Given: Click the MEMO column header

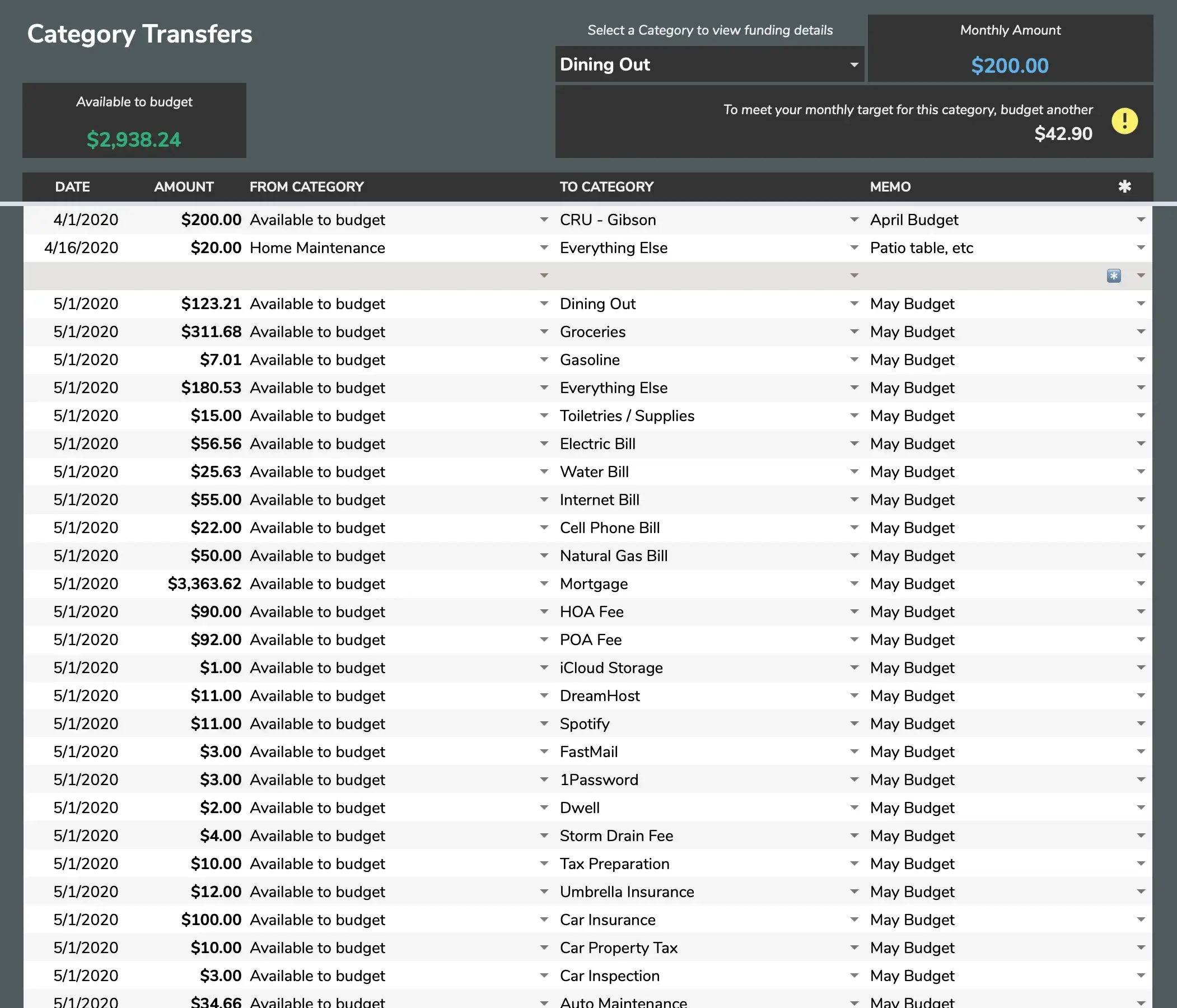Looking at the screenshot, I should click(890, 186).
